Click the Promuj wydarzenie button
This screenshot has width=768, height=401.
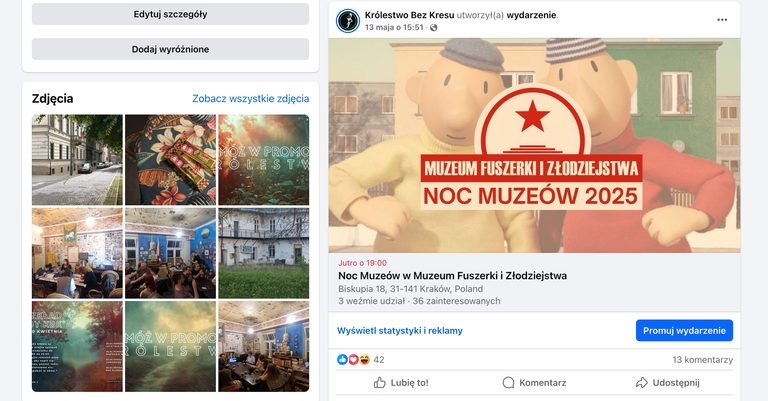tap(684, 330)
